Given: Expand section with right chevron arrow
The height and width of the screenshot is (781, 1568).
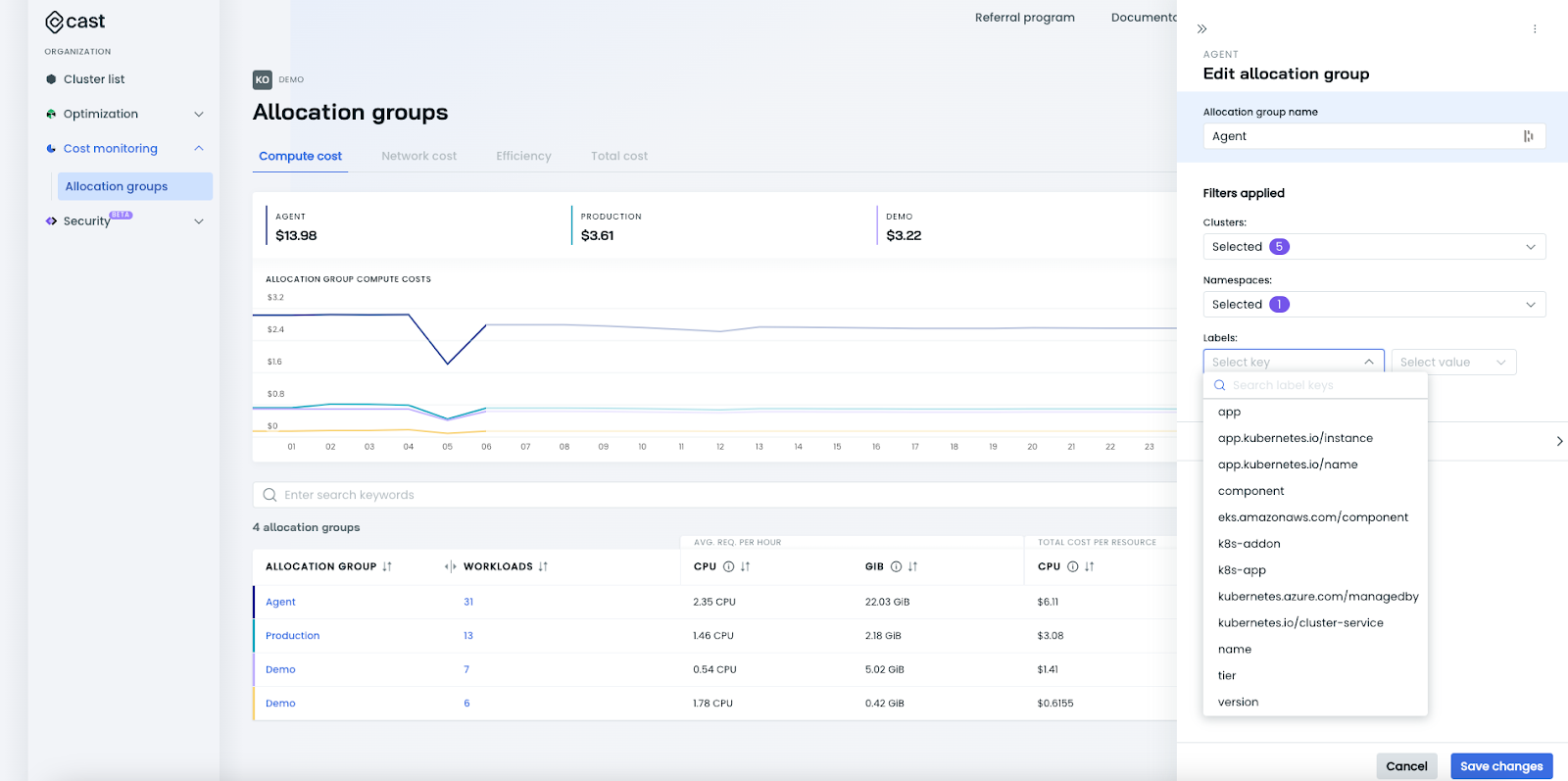Looking at the screenshot, I should 1559,441.
